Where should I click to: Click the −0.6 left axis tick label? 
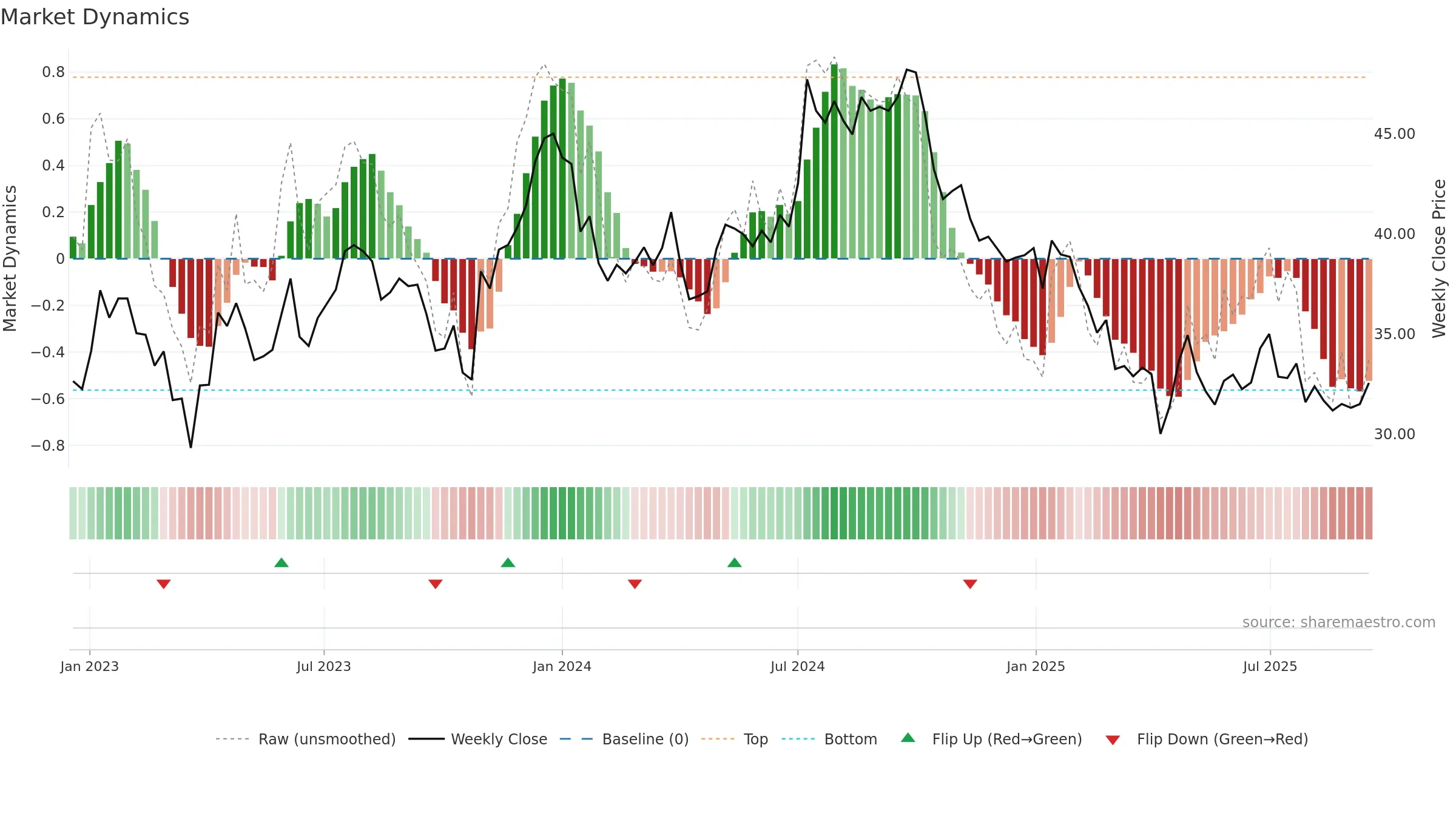tap(48, 399)
